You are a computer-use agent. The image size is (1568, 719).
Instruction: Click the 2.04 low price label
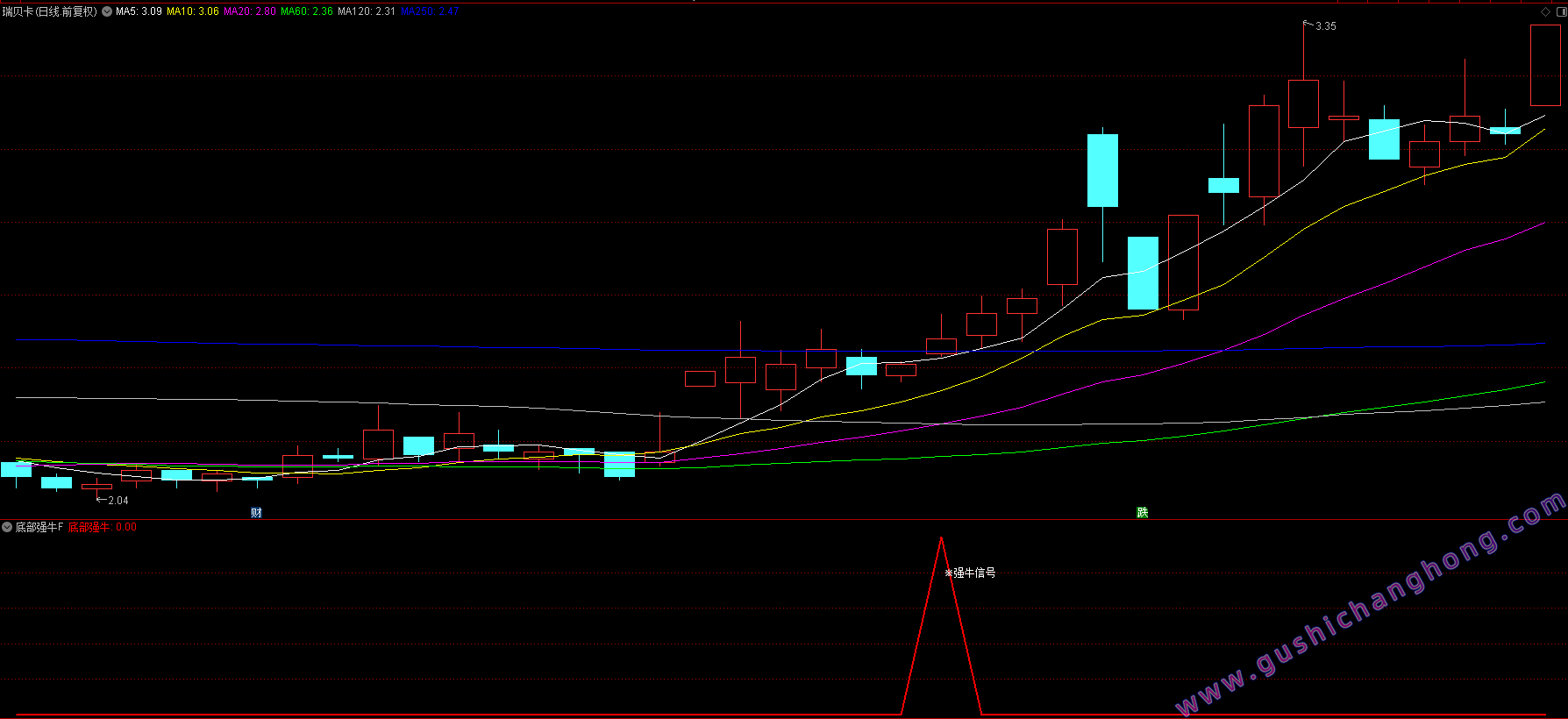(118, 501)
